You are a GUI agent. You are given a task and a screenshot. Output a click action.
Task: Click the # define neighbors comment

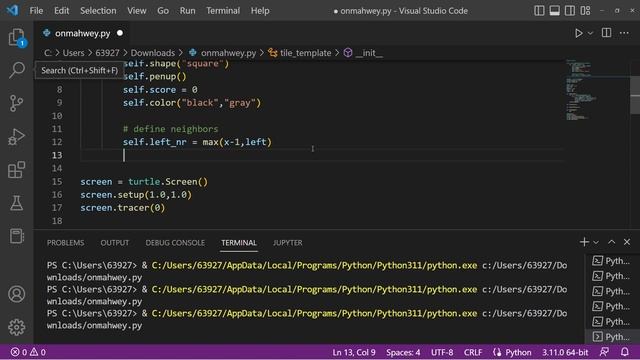coord(171,129)
